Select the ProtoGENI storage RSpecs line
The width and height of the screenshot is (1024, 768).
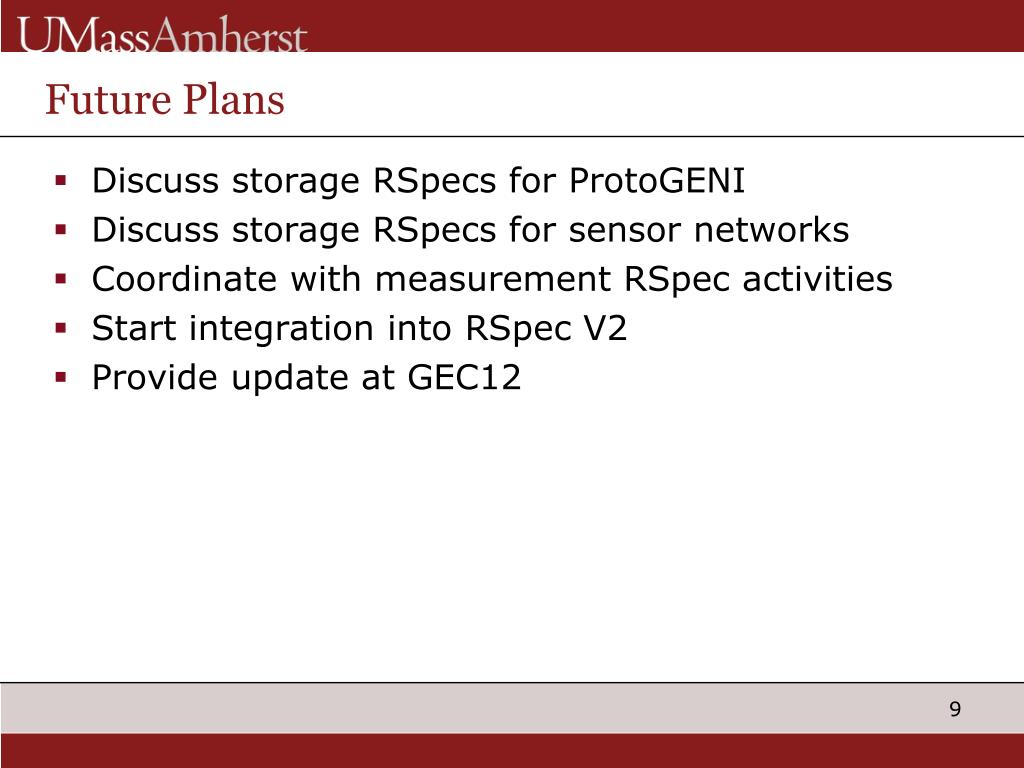click(x=419, y=181)
